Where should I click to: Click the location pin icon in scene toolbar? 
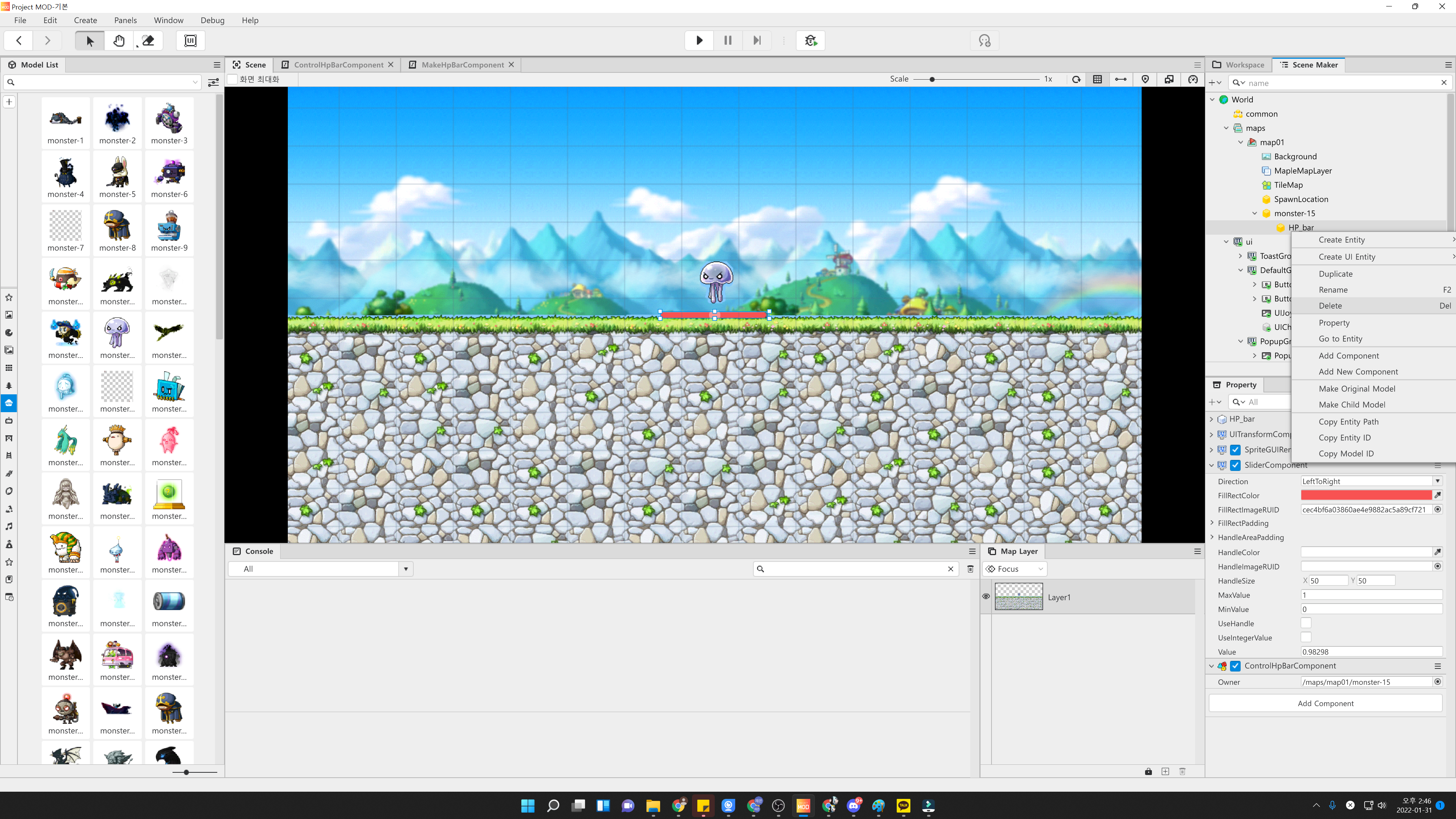coord(1145,79)
